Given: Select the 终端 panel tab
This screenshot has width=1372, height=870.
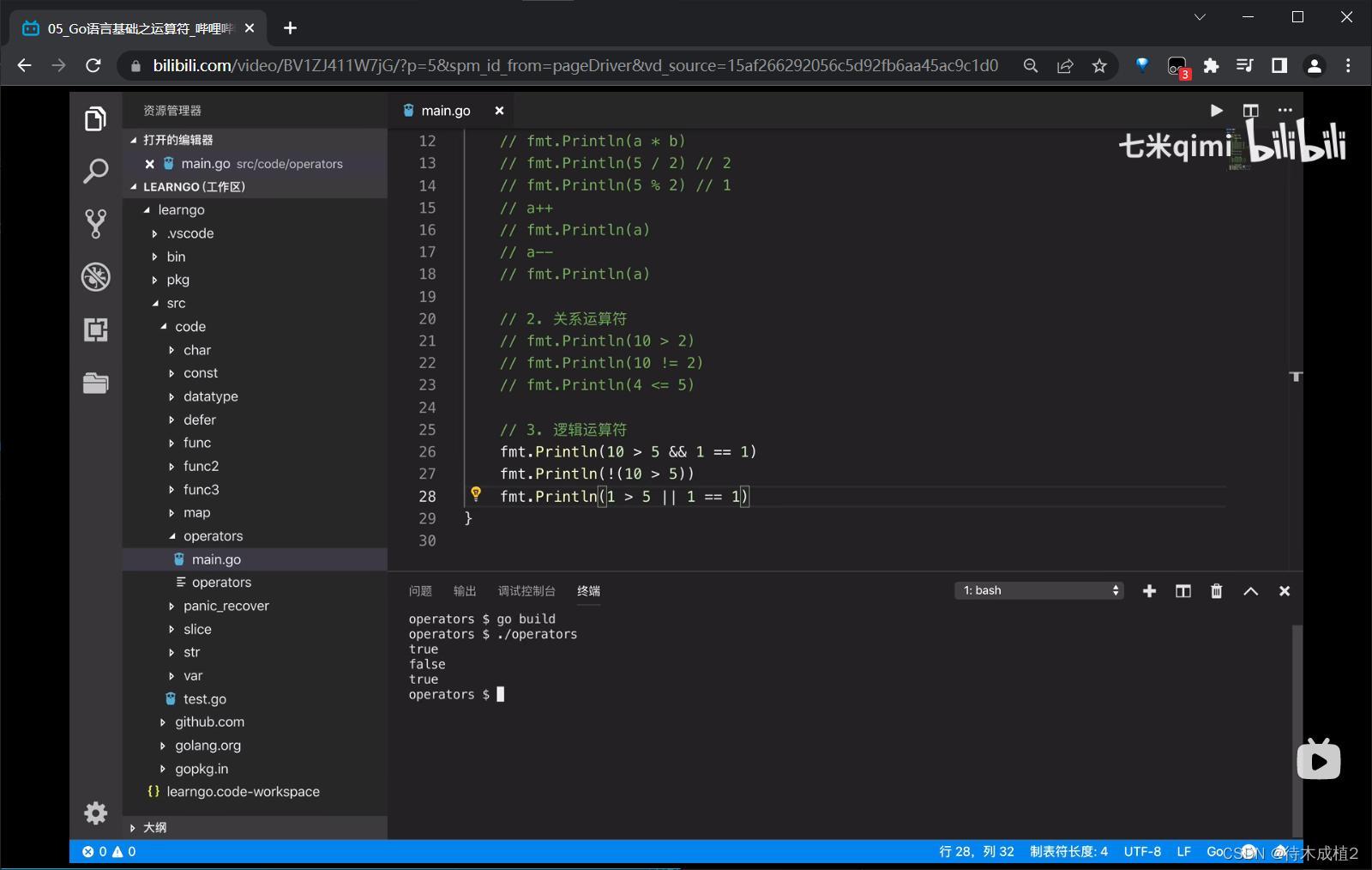Looking at the screenshot, I should point(588,591).
